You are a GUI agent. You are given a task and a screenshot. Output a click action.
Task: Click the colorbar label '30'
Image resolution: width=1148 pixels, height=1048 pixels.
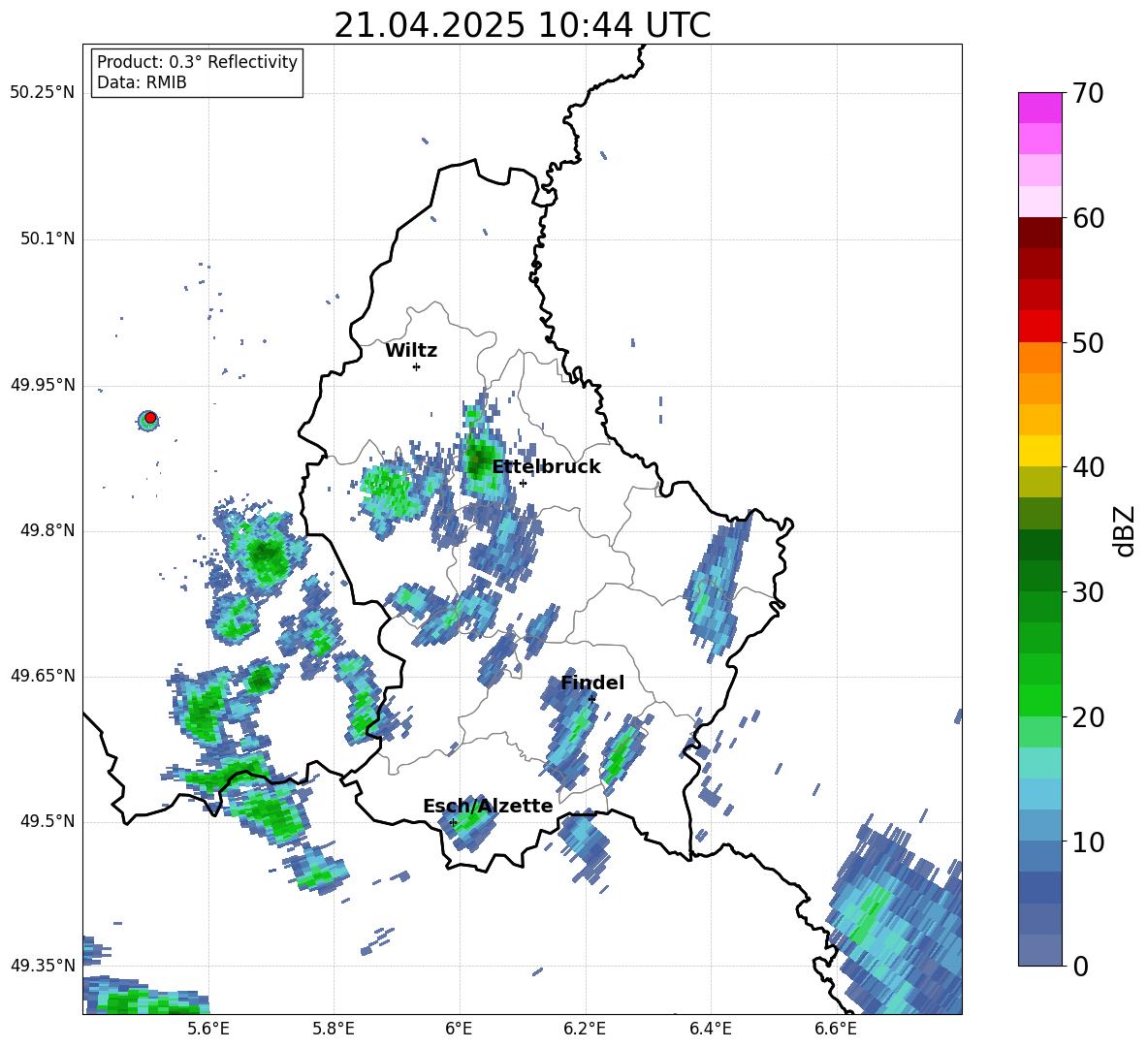(x=1088, y=592)
